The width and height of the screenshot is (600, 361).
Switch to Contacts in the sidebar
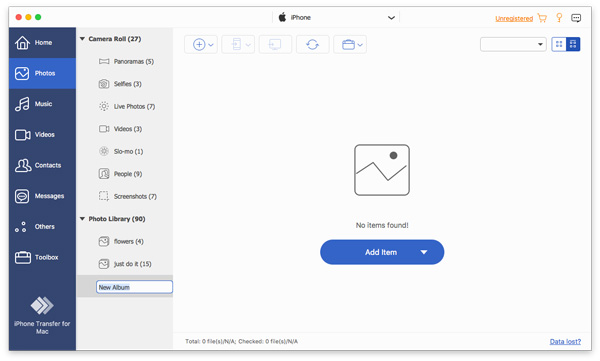coord(42,165)
